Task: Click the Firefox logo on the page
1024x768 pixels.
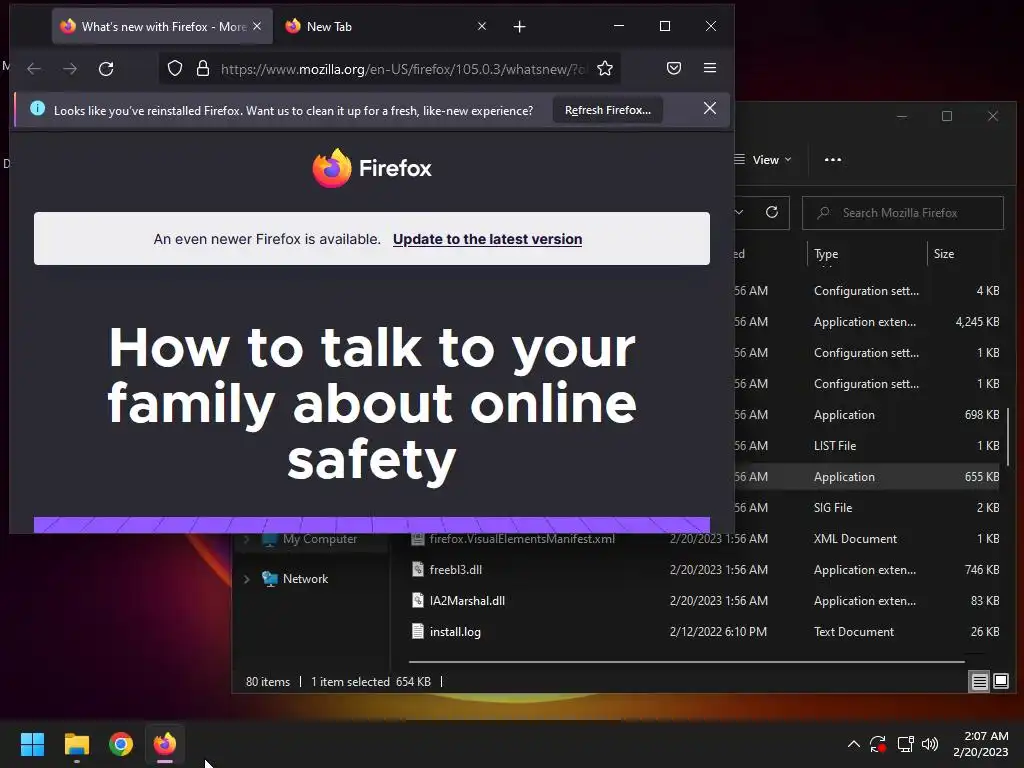Action: coord(372,168)
